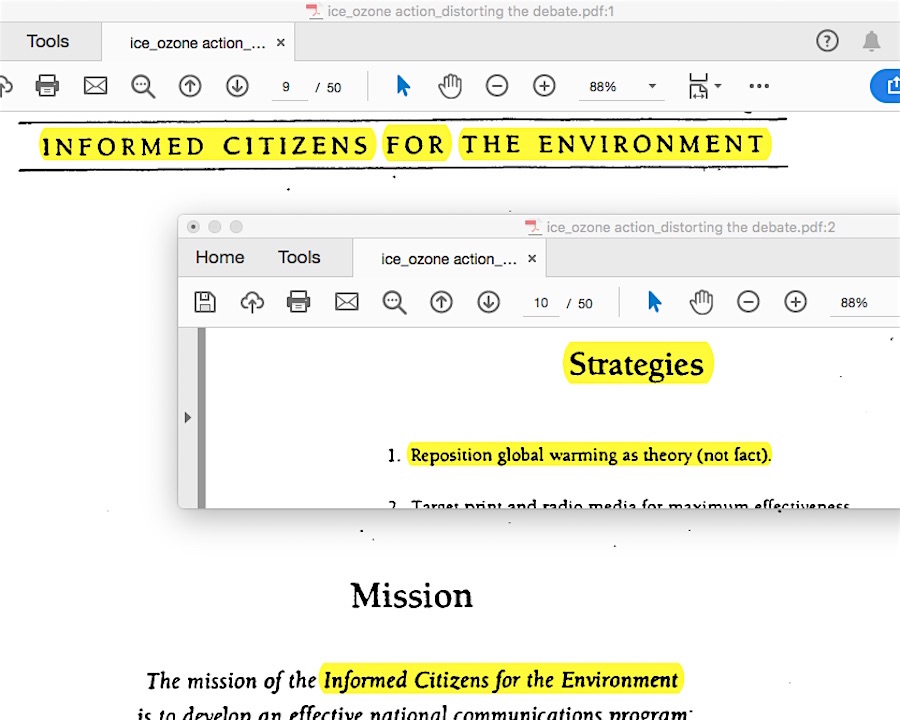Click page number field showing 10
This screenshot has height=720, width=900.
541,303
